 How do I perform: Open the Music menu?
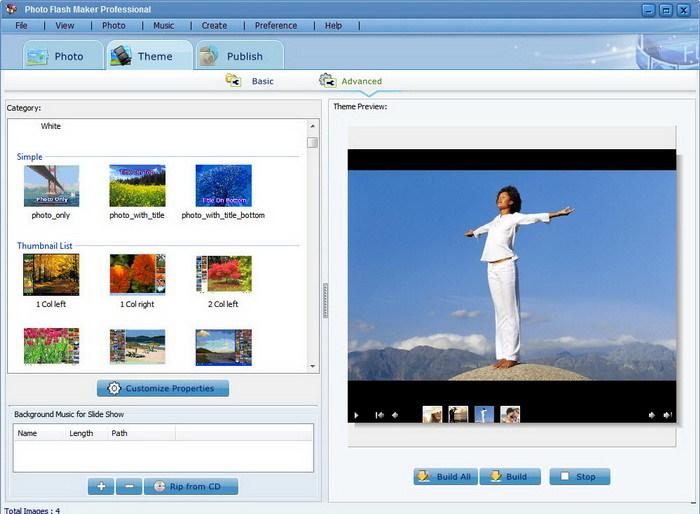click(x=163, y=25)
